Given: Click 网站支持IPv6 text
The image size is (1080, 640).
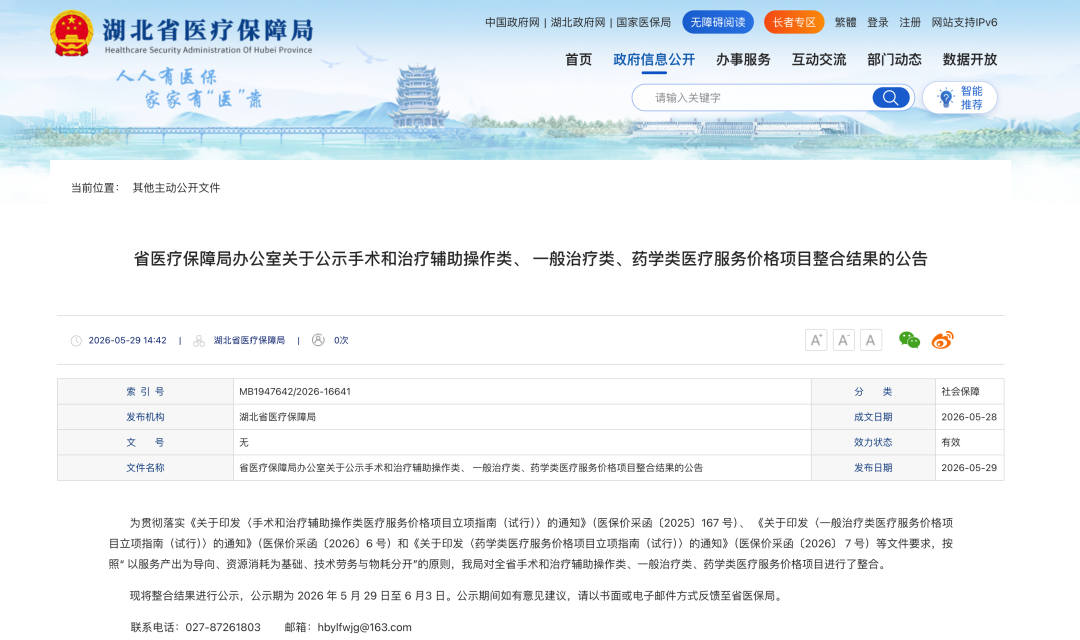Looking at the screenshot, I should coord(964,22).
